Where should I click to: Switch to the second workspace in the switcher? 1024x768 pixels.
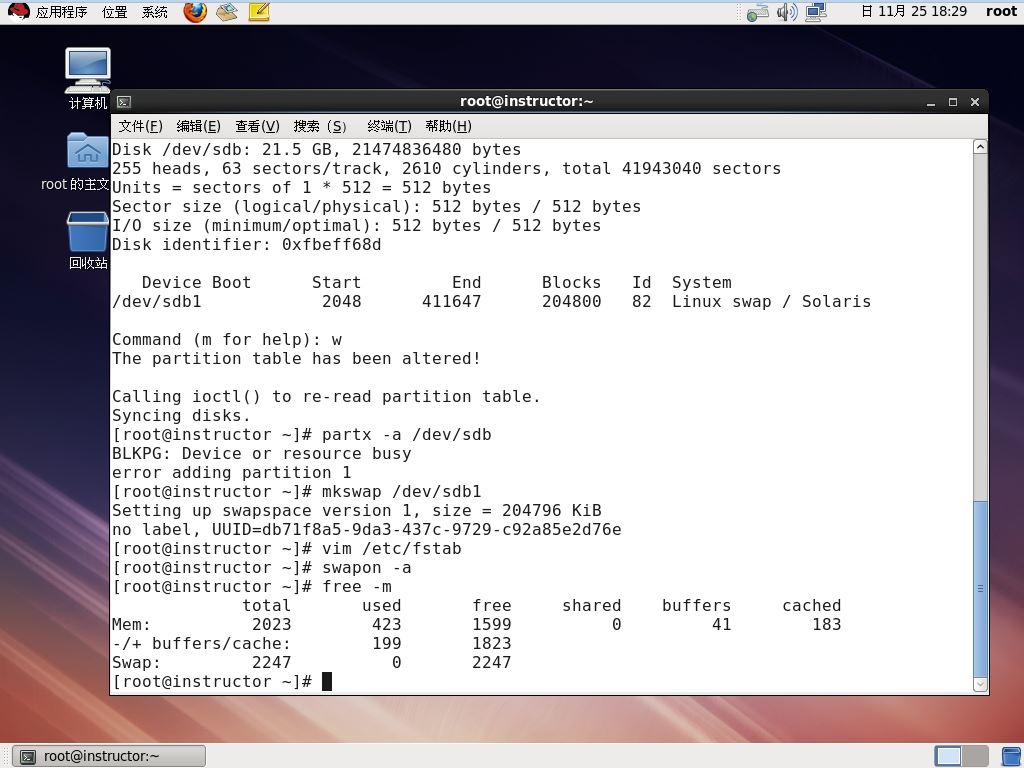975,756
